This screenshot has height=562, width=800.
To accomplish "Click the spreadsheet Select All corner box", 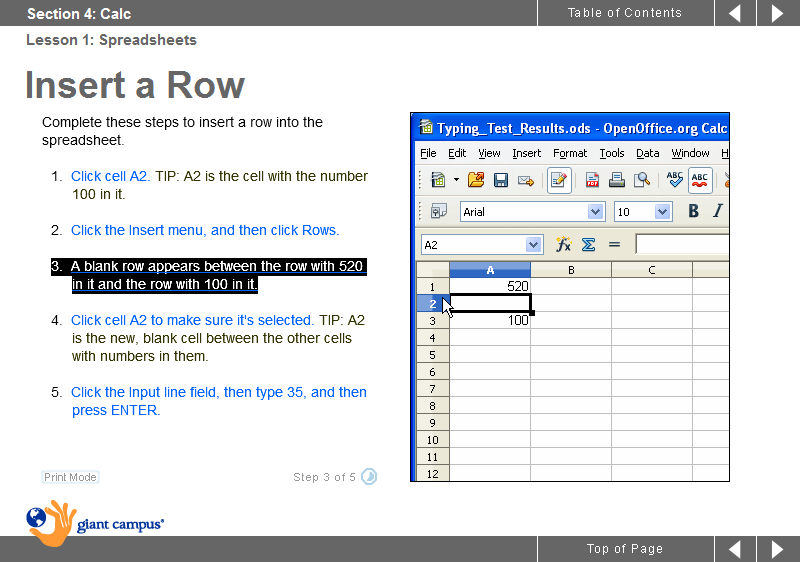I will tap(432, 270).
